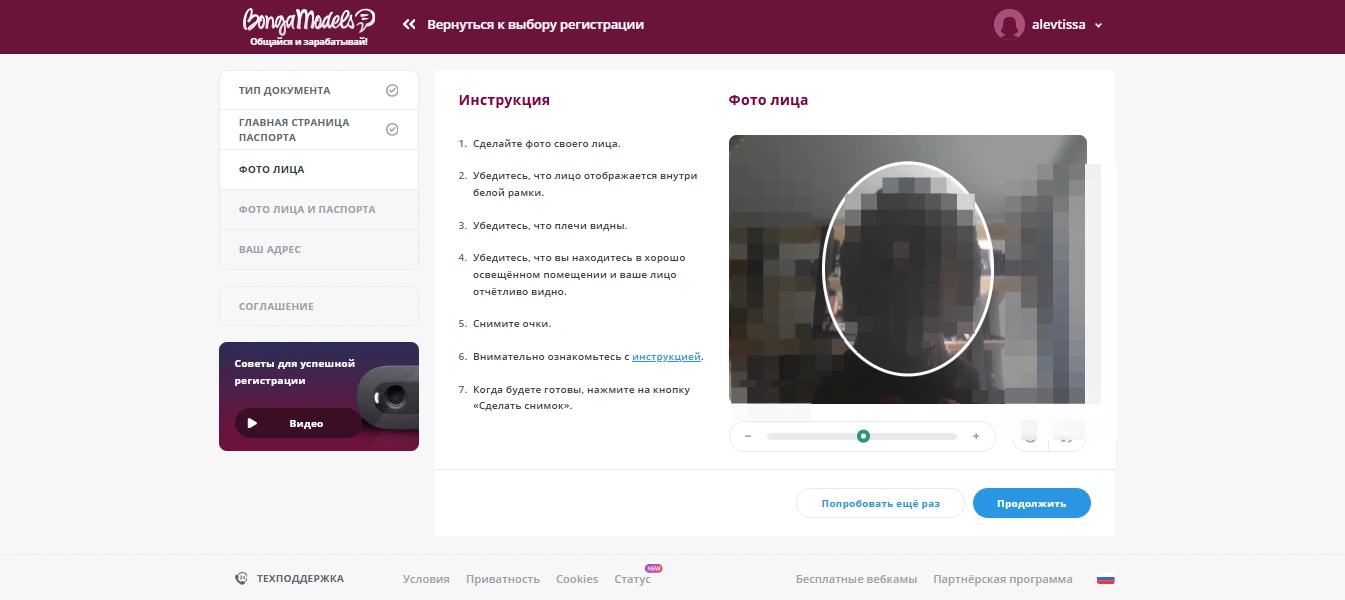Click the checkmark next to Главная страница паспорта
The height and width of the screenshot is (600, 1345).
[392, 130]
